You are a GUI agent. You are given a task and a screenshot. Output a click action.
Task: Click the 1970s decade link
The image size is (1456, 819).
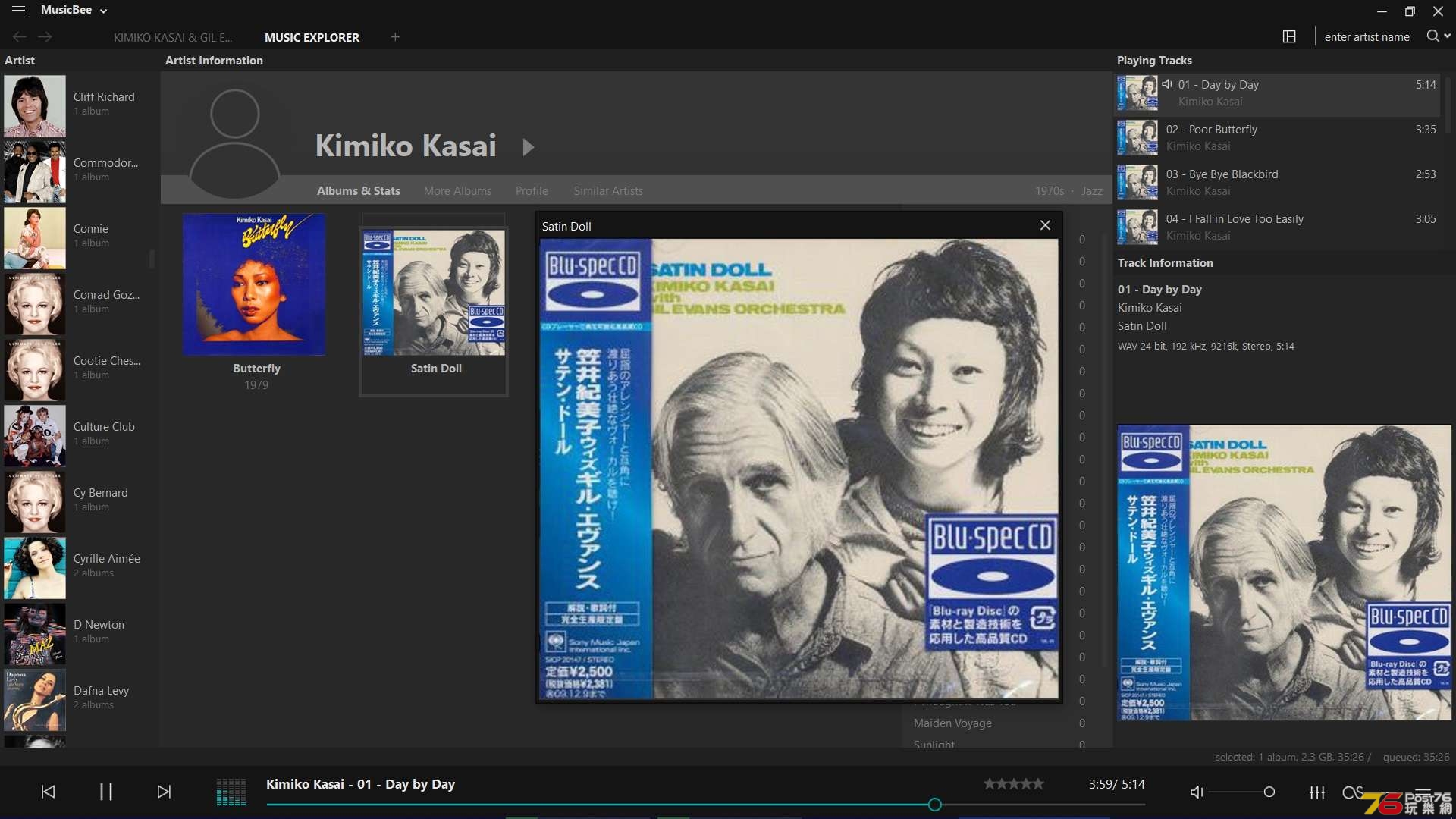tap(1050, 191)
